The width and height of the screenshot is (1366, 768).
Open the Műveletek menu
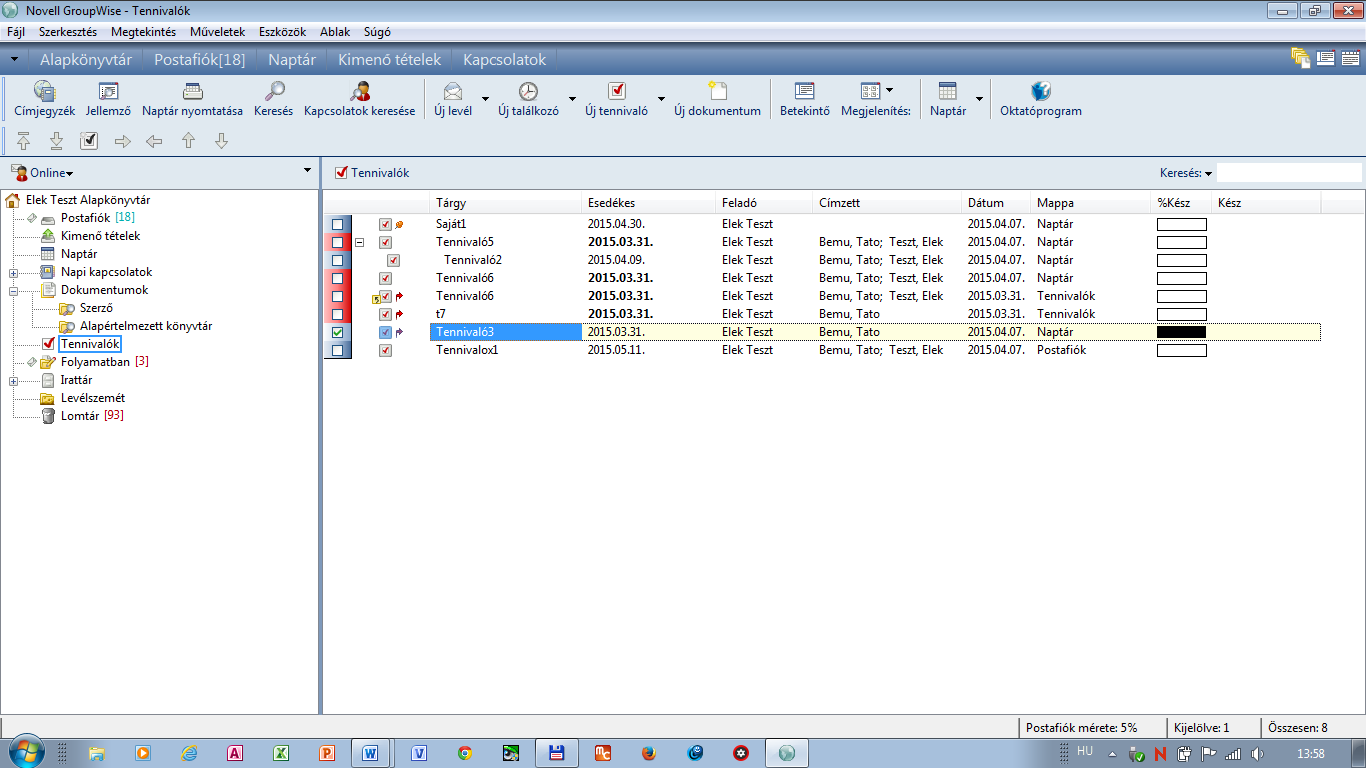point(216,32)
